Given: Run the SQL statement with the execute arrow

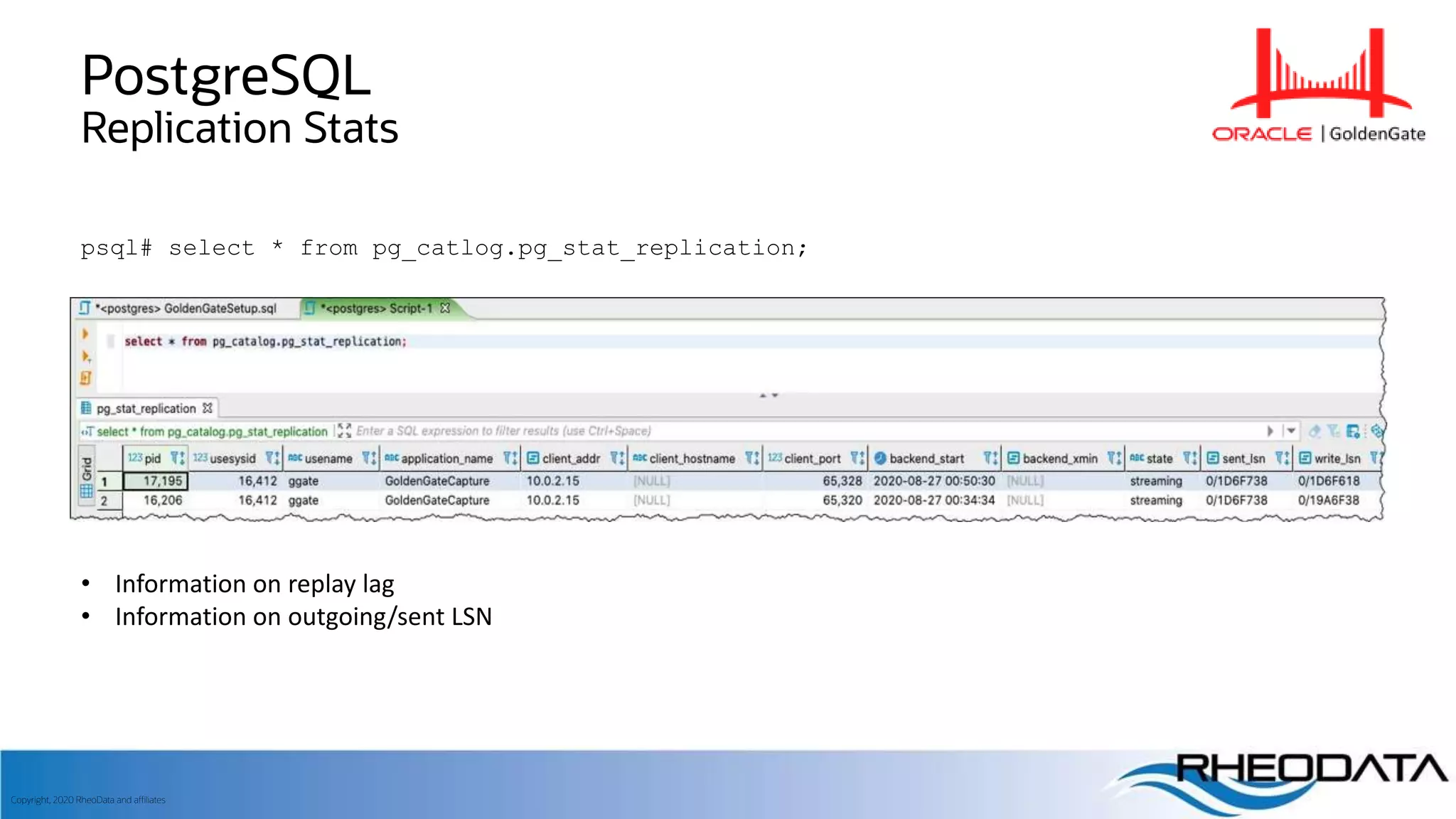Looking at the screenshot, I should pyautogui.click(x=85, y=333).
